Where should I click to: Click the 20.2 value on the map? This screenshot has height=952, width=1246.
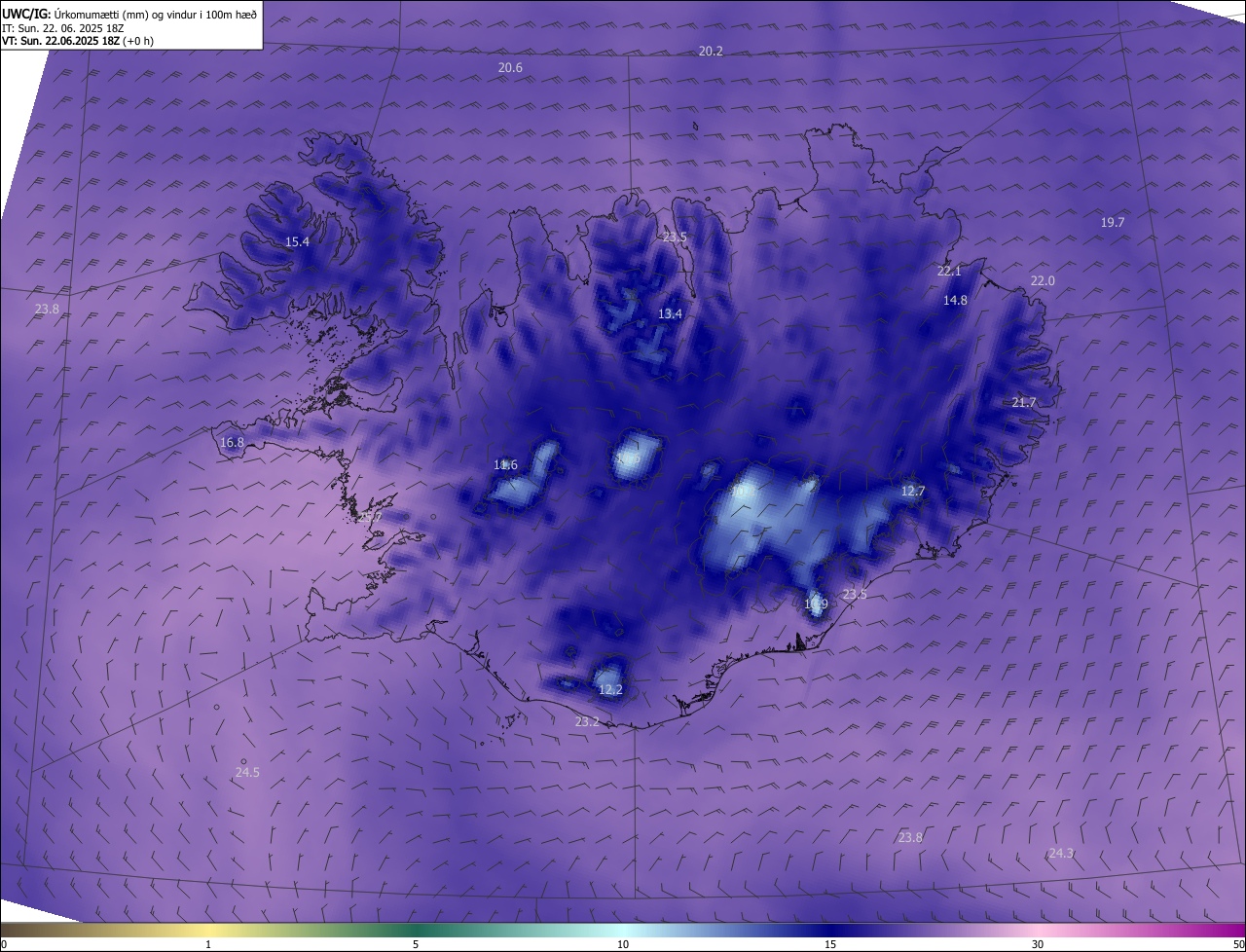(x=711, y=51)
